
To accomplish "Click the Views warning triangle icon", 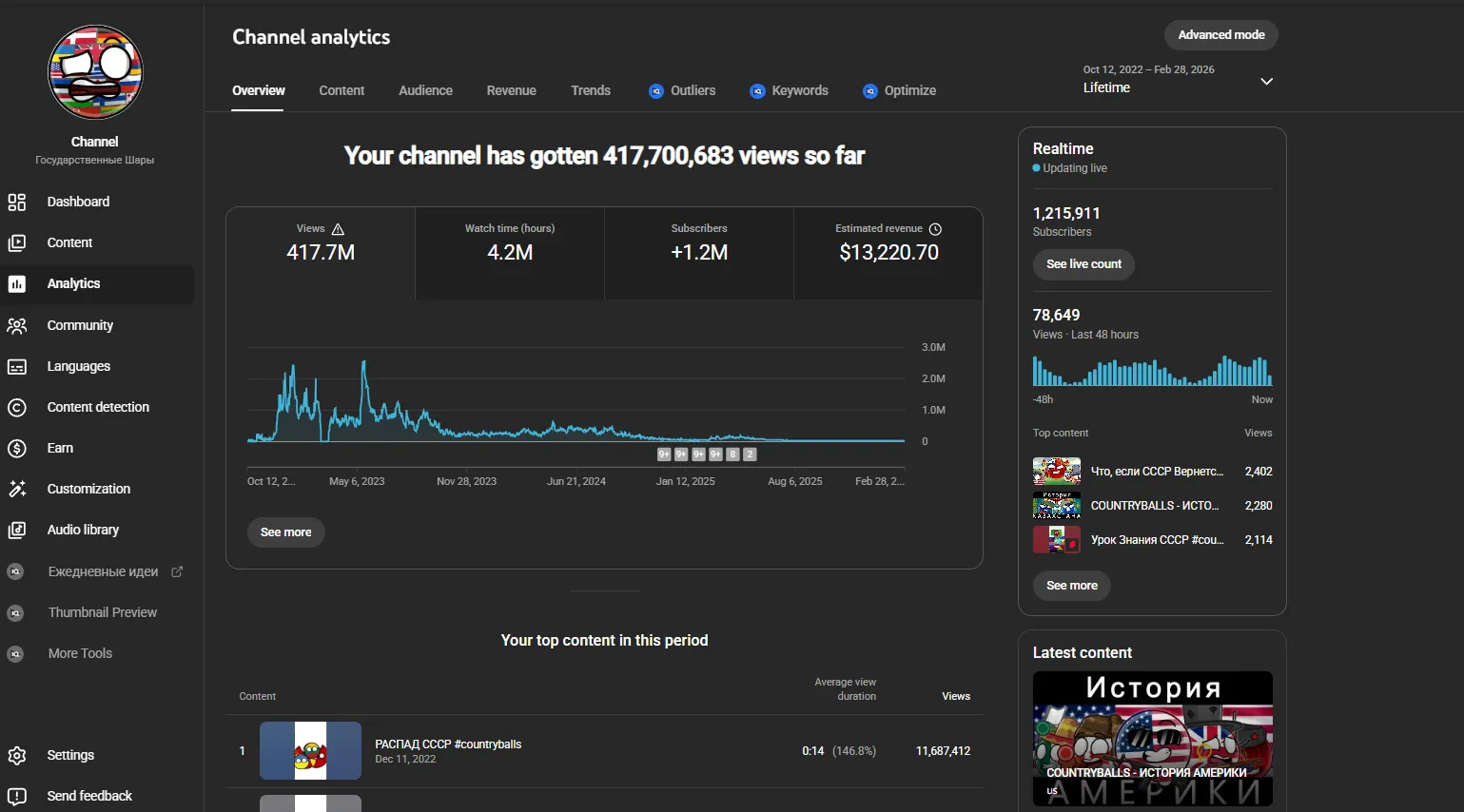I will click(x=338, y=229).
